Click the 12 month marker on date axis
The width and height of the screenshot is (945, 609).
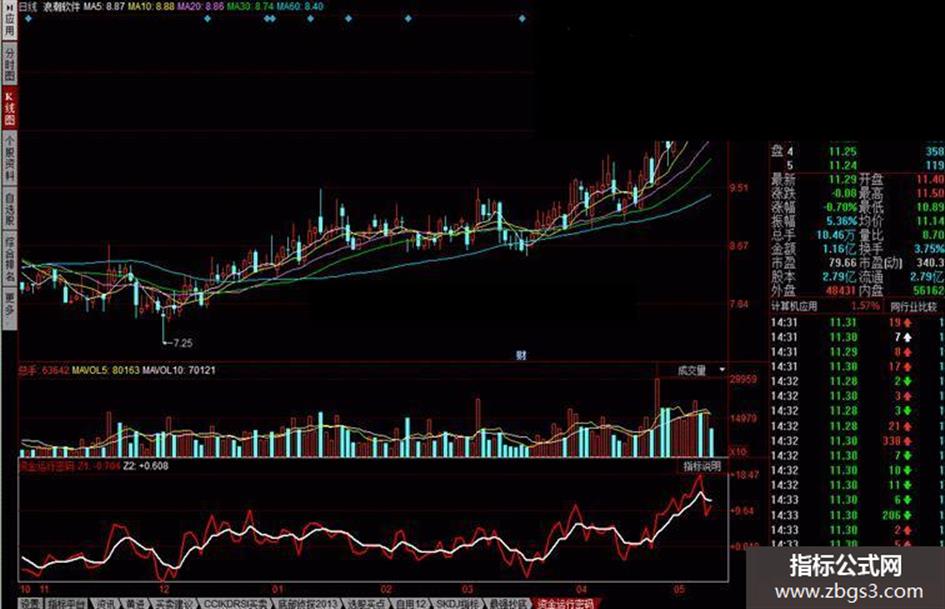164,589
